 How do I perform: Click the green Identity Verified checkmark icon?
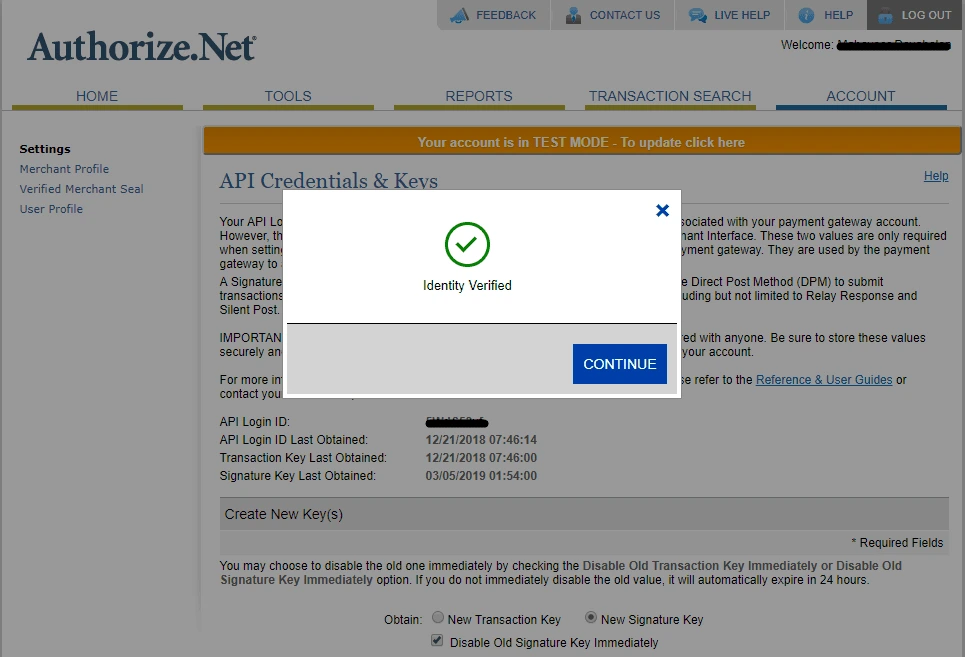click(x=467, y=244)
